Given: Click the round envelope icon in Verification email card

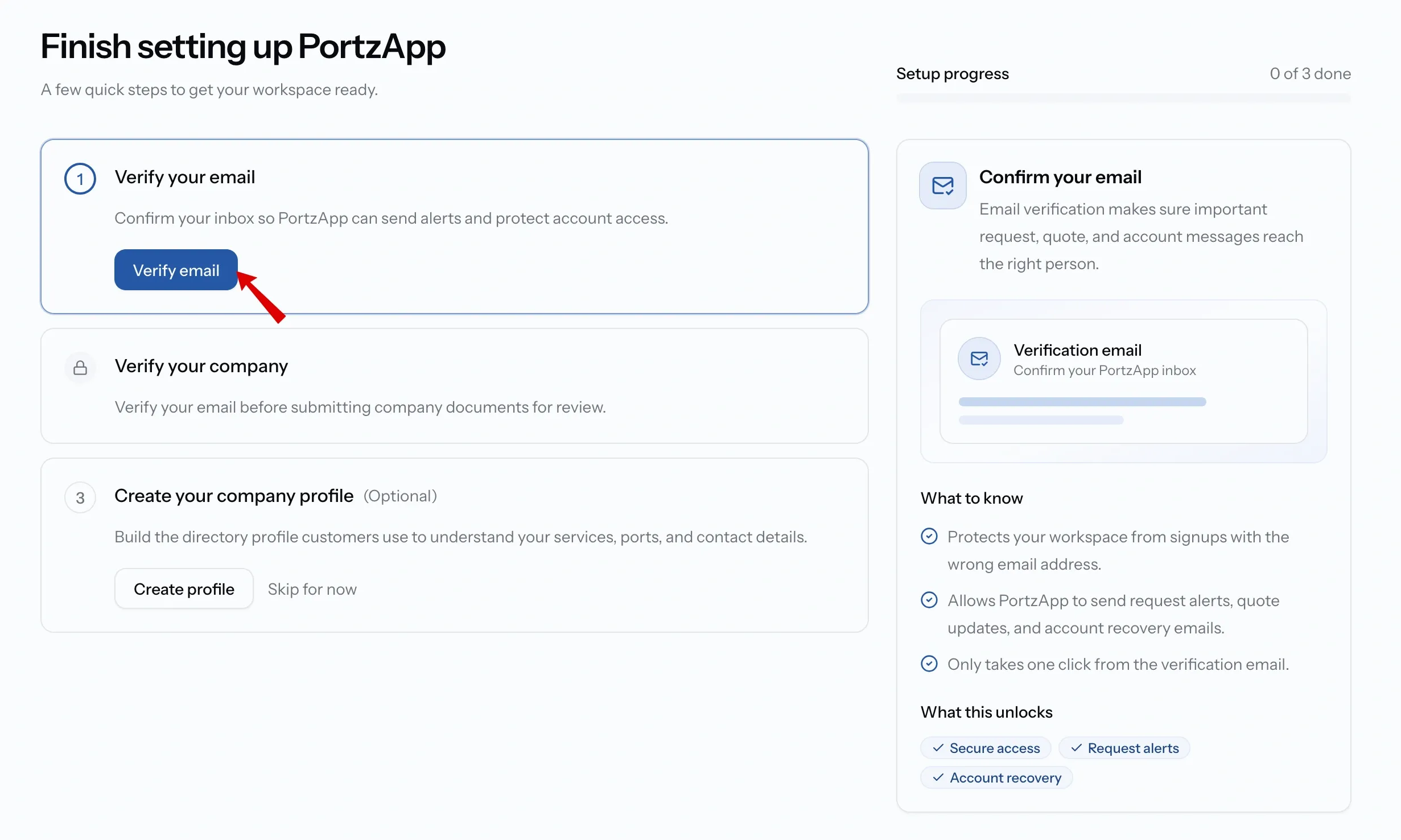Looking at the screenshot, I should [979, 359].
